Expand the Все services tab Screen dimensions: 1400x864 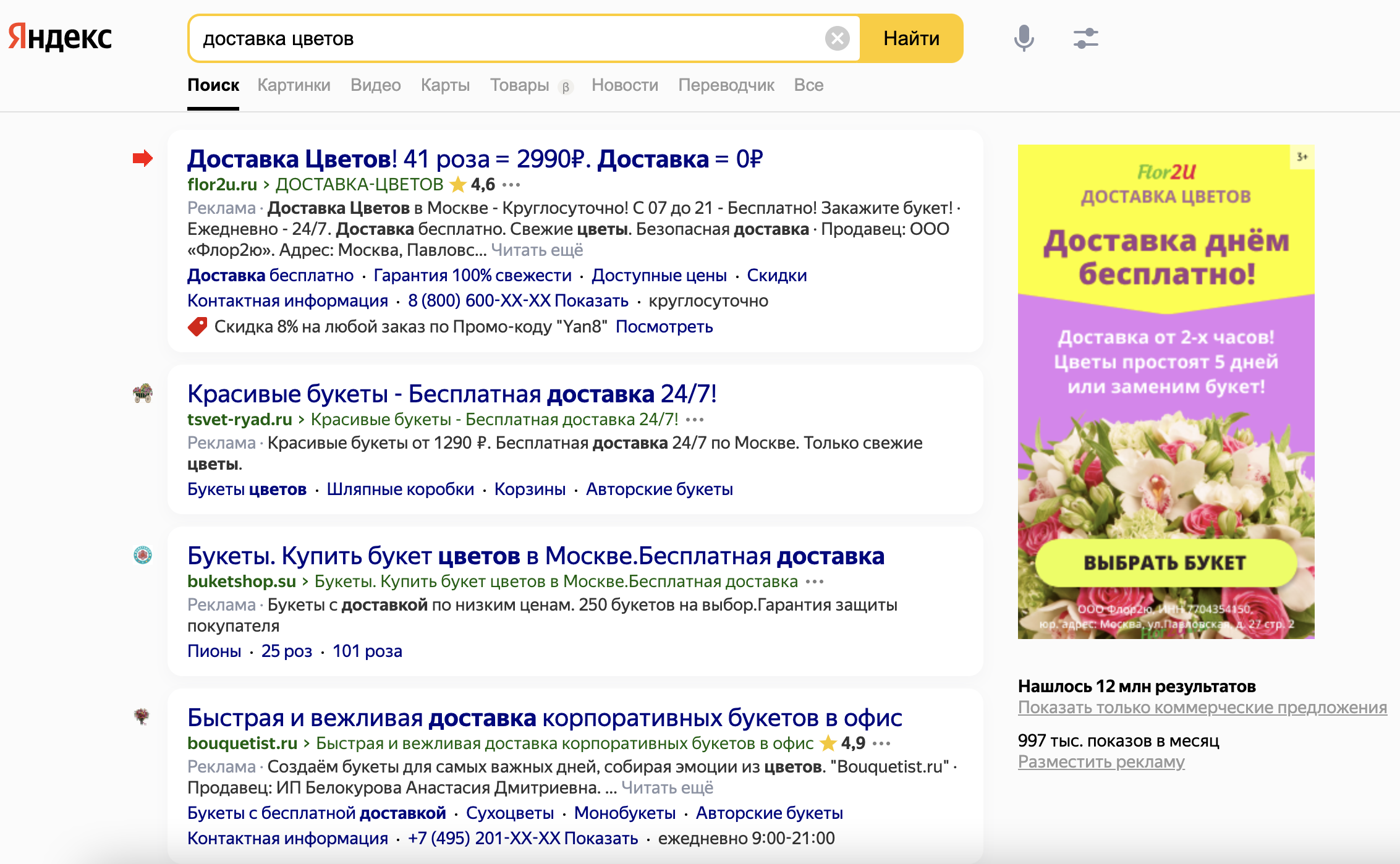(x=808, y=85)
